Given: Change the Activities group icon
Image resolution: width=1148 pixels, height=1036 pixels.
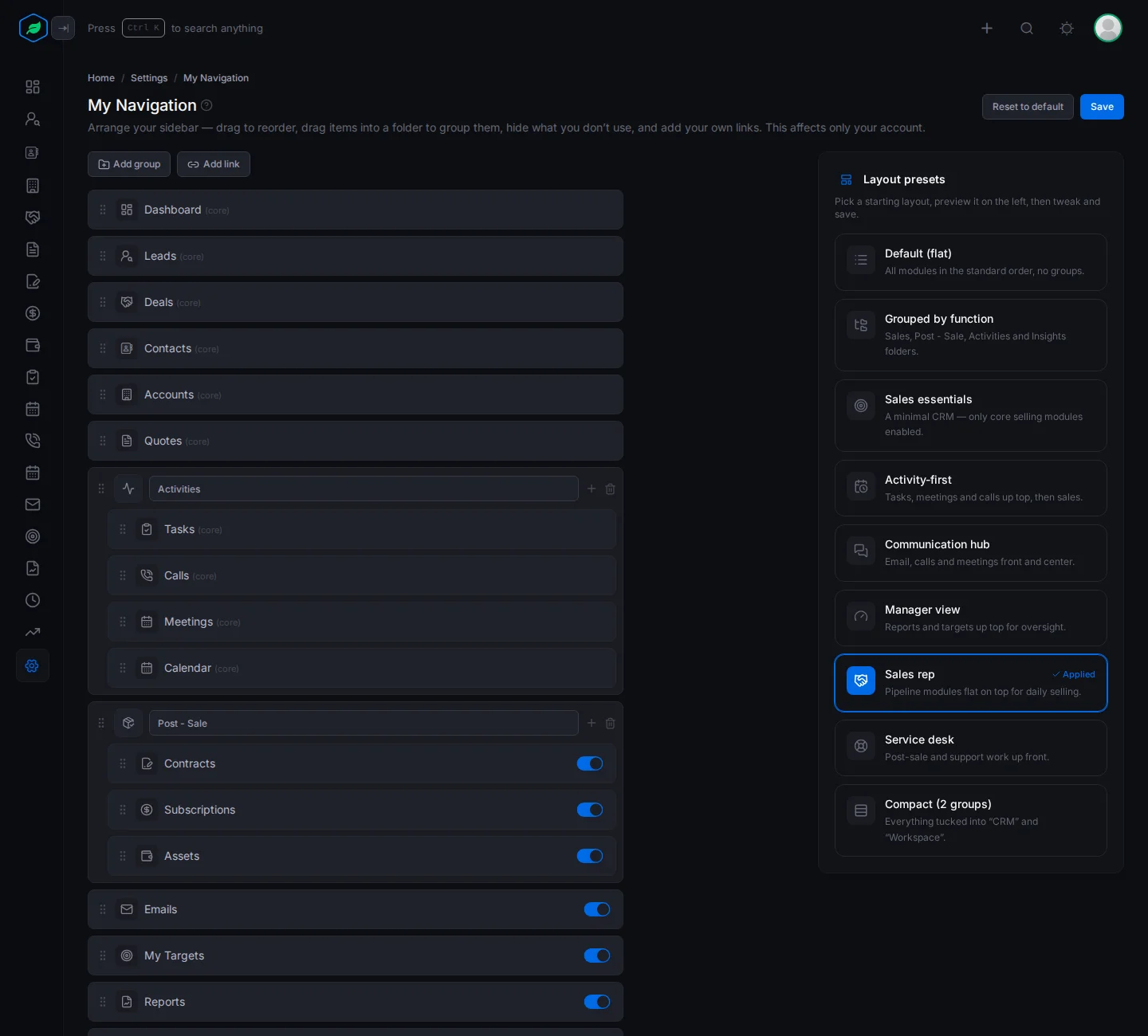Looking at the screenshot, I should point(128,489).
